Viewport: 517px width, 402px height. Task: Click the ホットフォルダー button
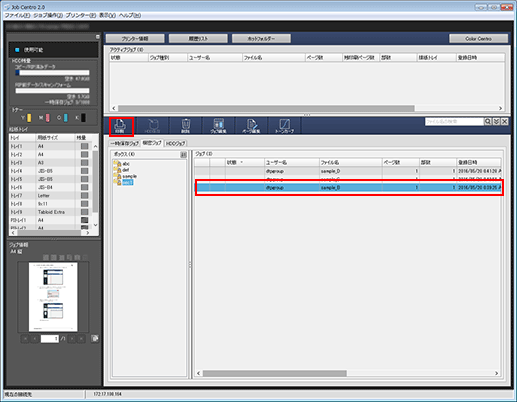(x=261, y=39)
